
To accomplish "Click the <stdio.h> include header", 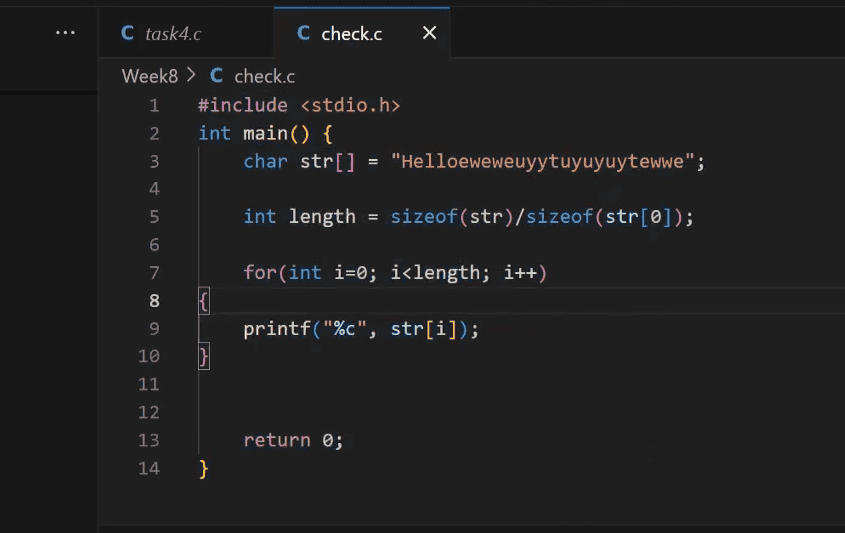I will click(x=351, y=105).
